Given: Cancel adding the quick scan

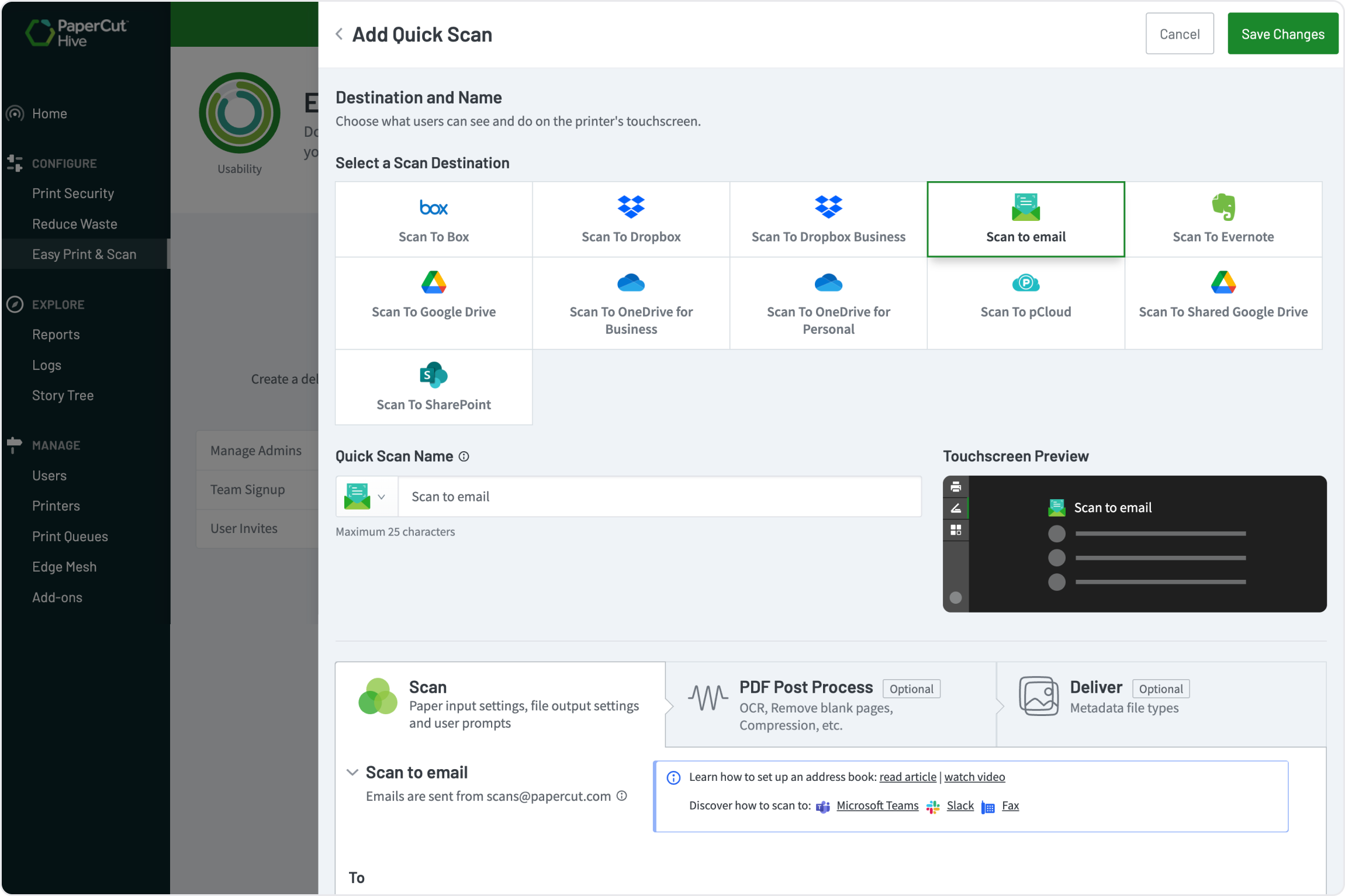Looking at the screenshot, I should [1180, 33].
